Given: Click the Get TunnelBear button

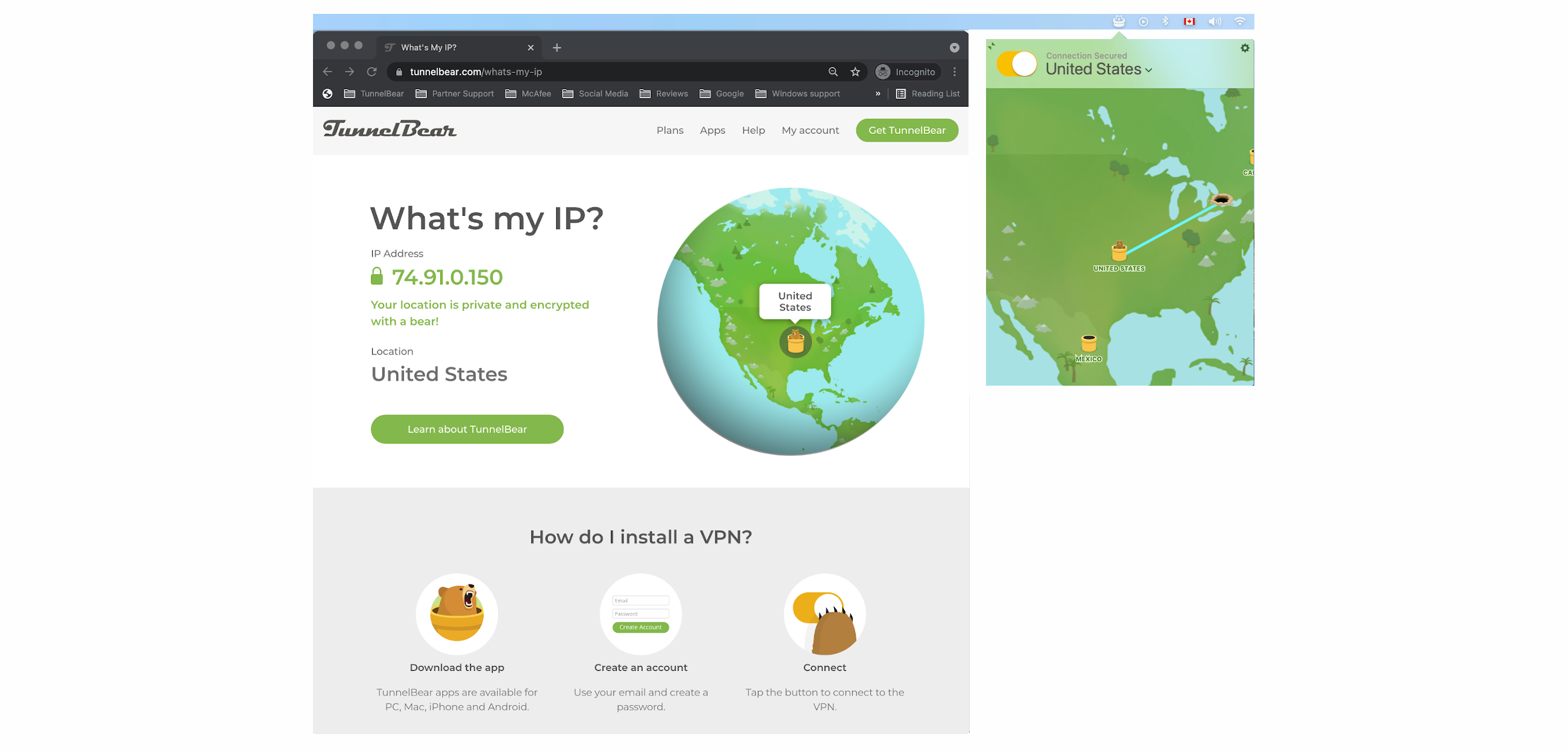Looking at the screenshot, I should coord(907,130).
